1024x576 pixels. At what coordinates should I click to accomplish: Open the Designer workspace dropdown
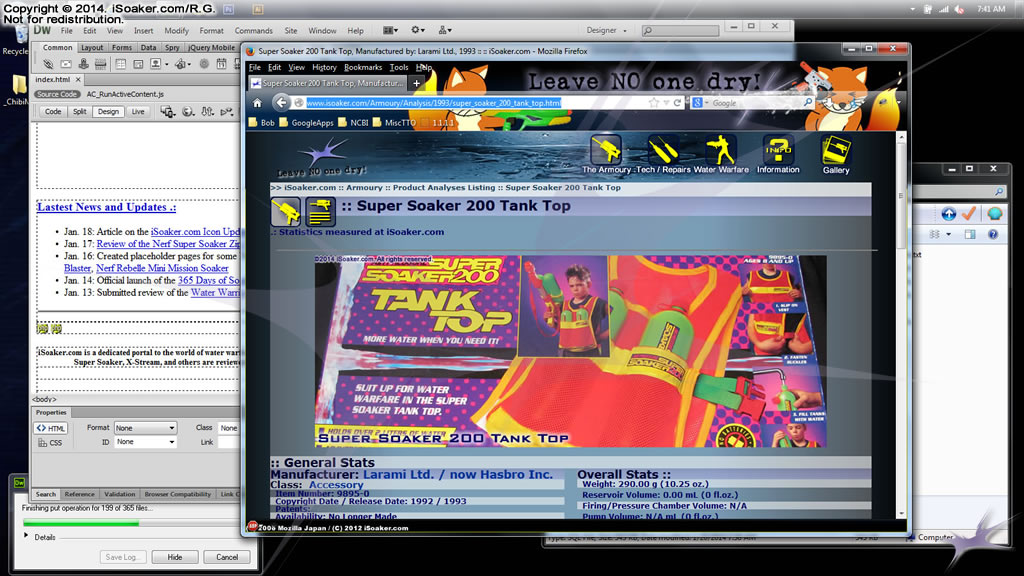(606, 30)
